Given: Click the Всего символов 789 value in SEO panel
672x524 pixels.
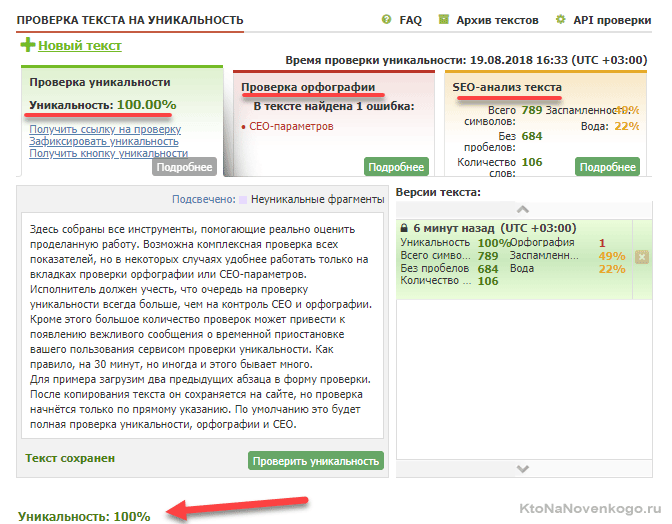Looking at the screenshot, I should tap(532, 110).
